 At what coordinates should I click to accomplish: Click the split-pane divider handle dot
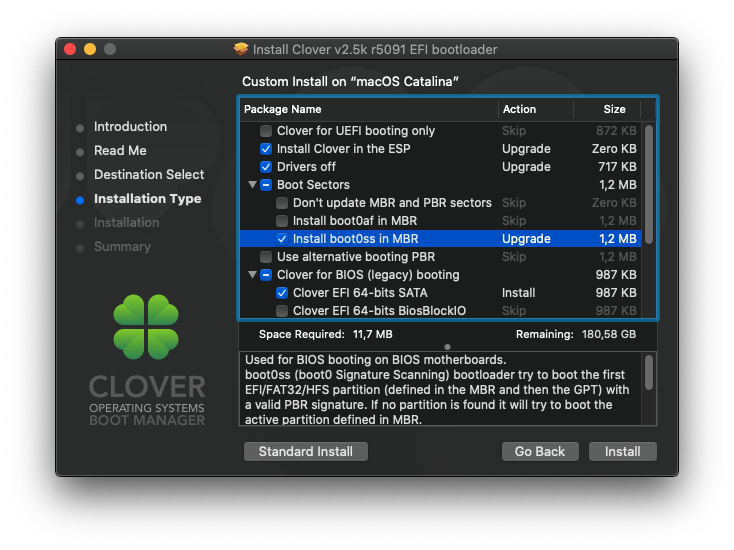448,347
